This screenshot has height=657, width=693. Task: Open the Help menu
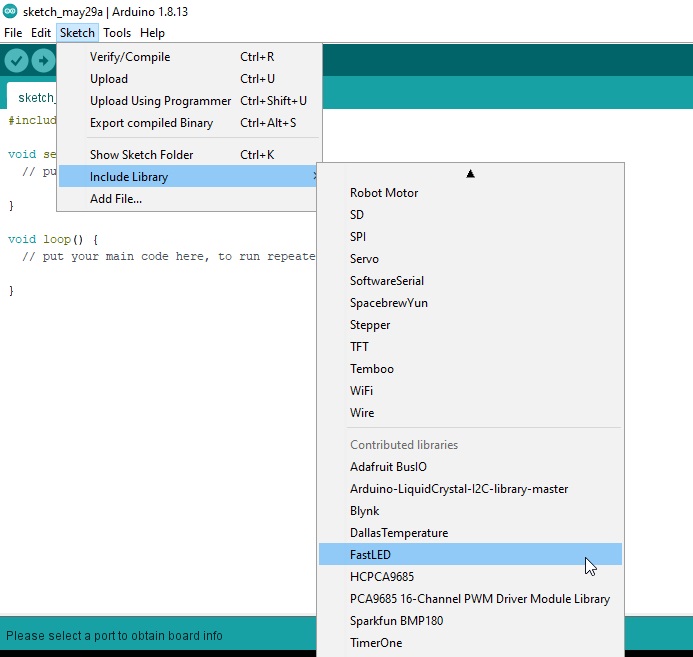(152, 33)
